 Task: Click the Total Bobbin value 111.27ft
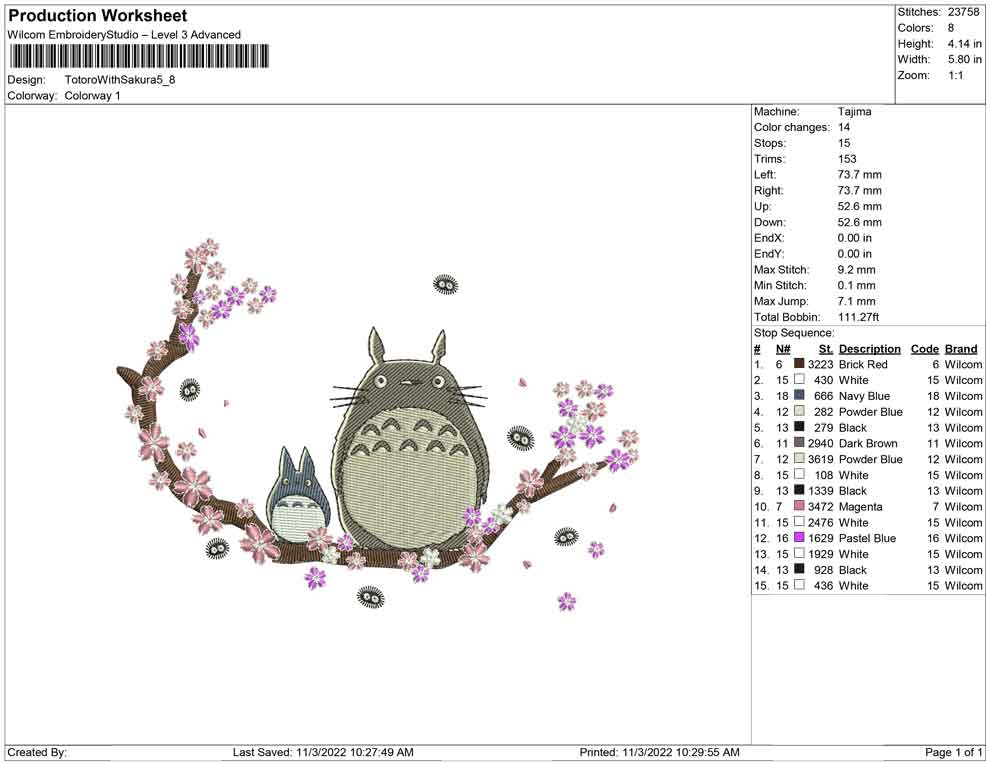click(859, 317)
